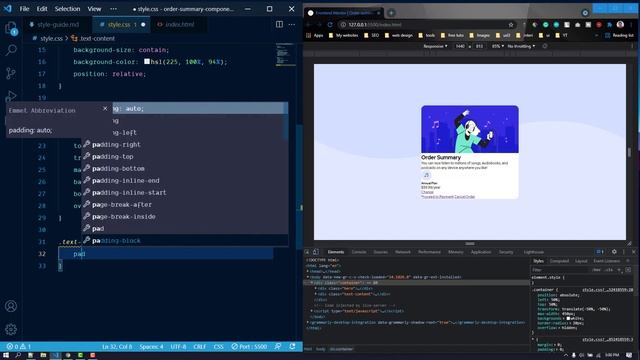Click Port : 5500 Live Server status
The image size is (640, 360).
(249, 347)
